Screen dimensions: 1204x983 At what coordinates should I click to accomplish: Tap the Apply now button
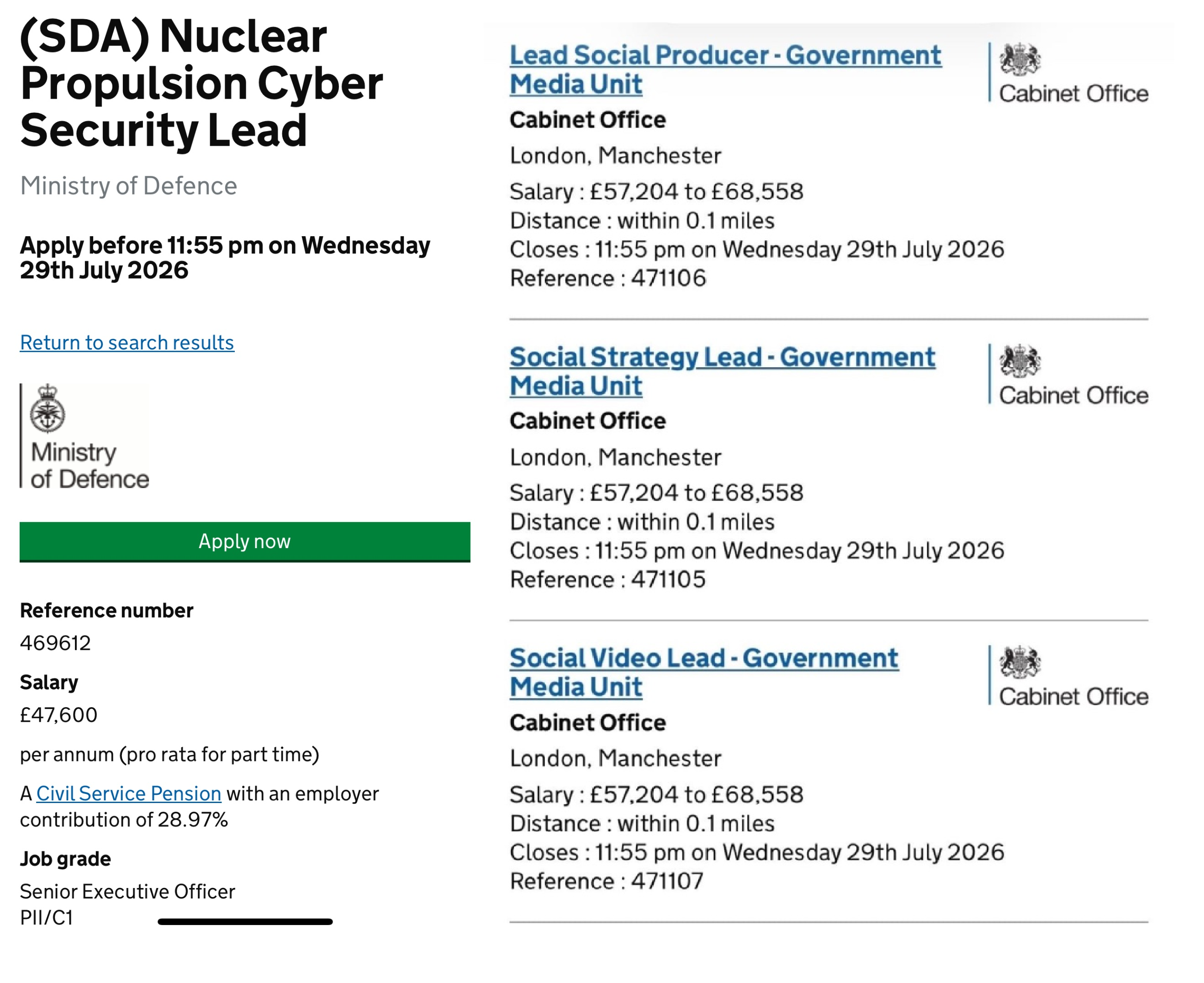click(245, 542)
